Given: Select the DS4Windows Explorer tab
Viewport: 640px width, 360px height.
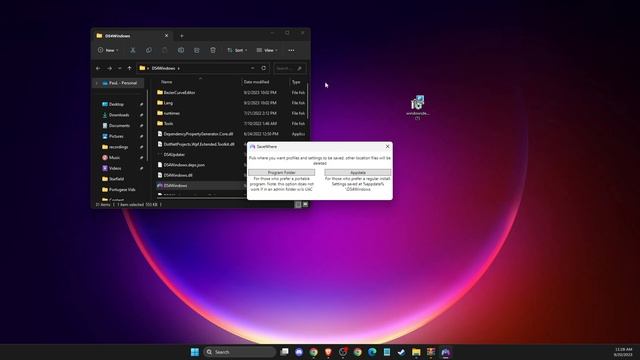Looking at the screenshot, I should tap(132, 36).
